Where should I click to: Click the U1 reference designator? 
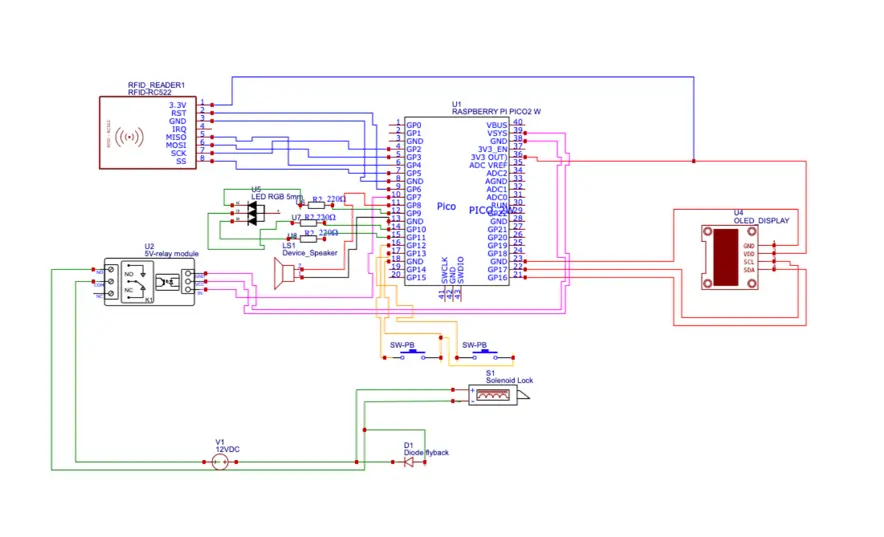click(x=457, y=104)
